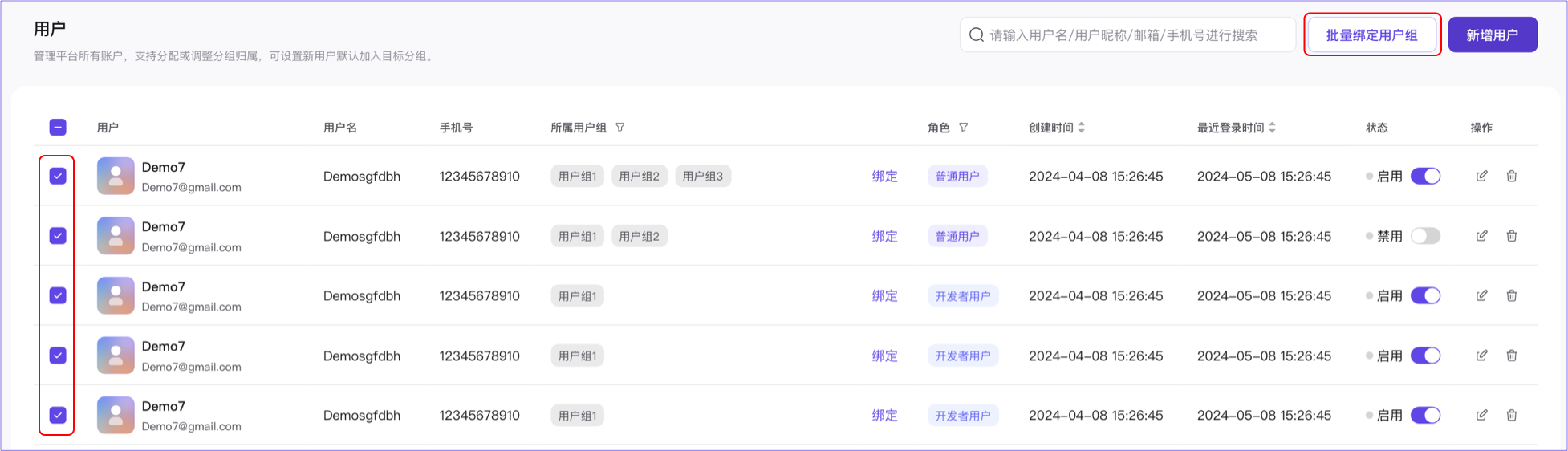Click the 绑定 link in the first row

coord(884,176)
